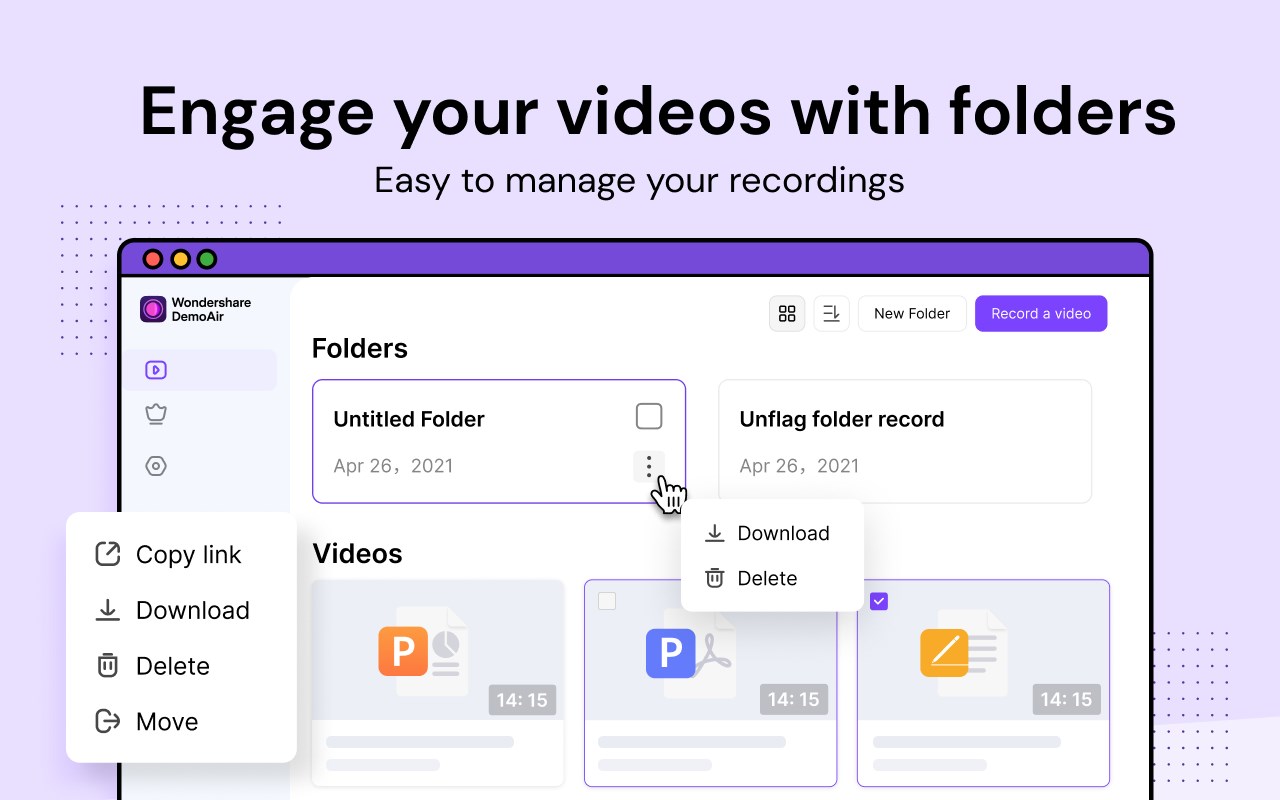Check the PDF presentation video checkbox

coord(607,601)
